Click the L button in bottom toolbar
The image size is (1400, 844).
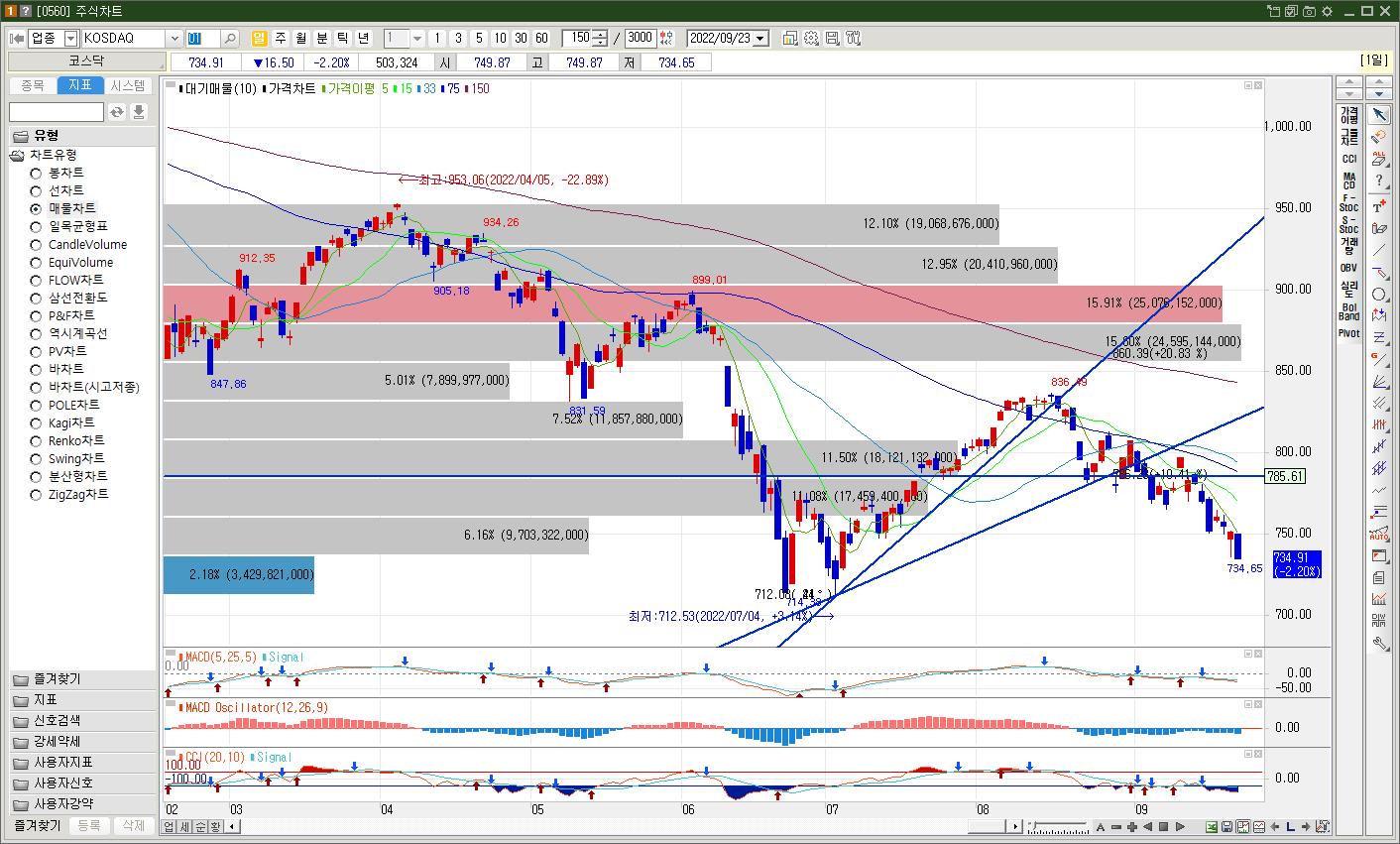[1290, 827]
